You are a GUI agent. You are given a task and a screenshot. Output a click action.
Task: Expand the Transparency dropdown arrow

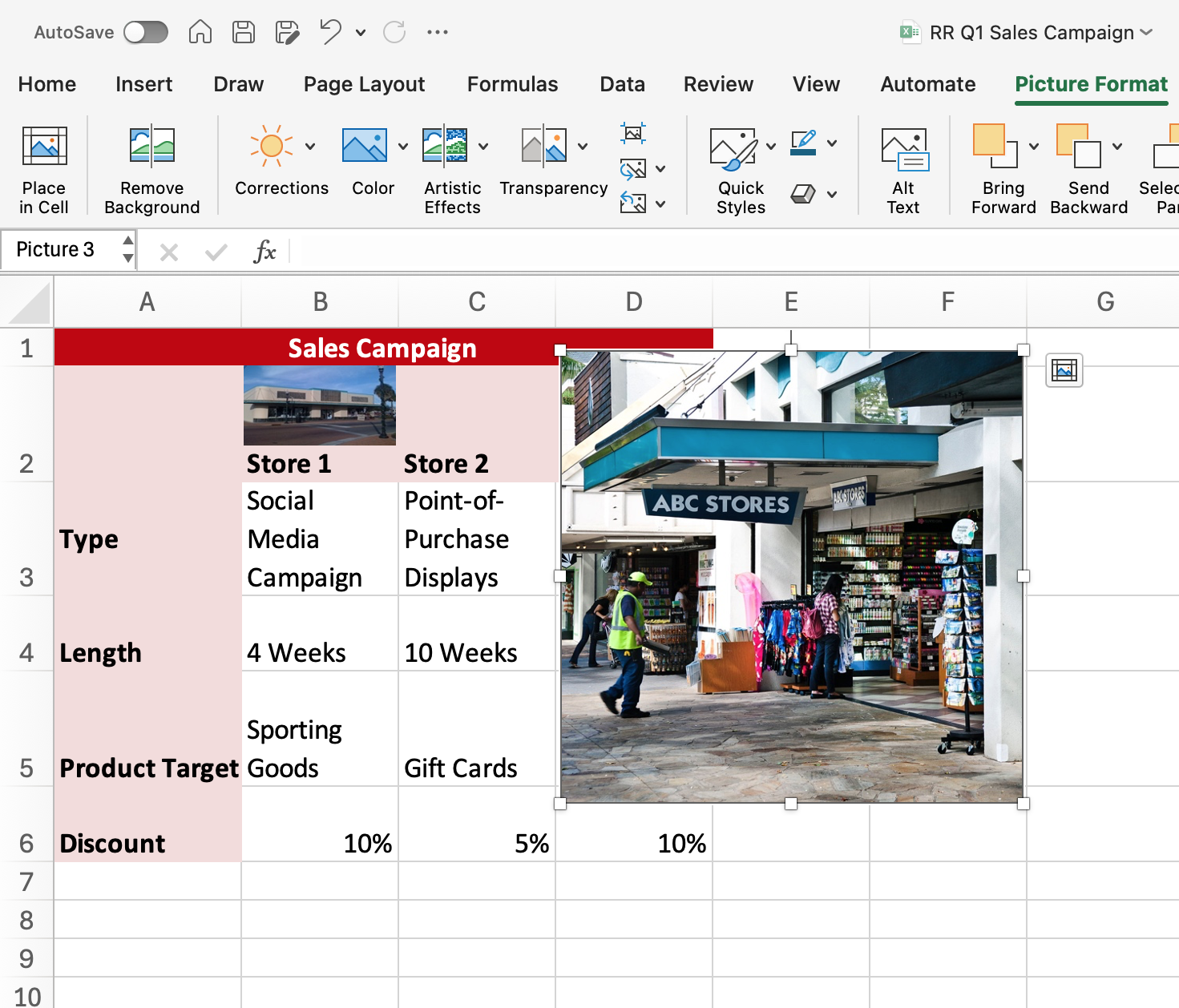583,147
